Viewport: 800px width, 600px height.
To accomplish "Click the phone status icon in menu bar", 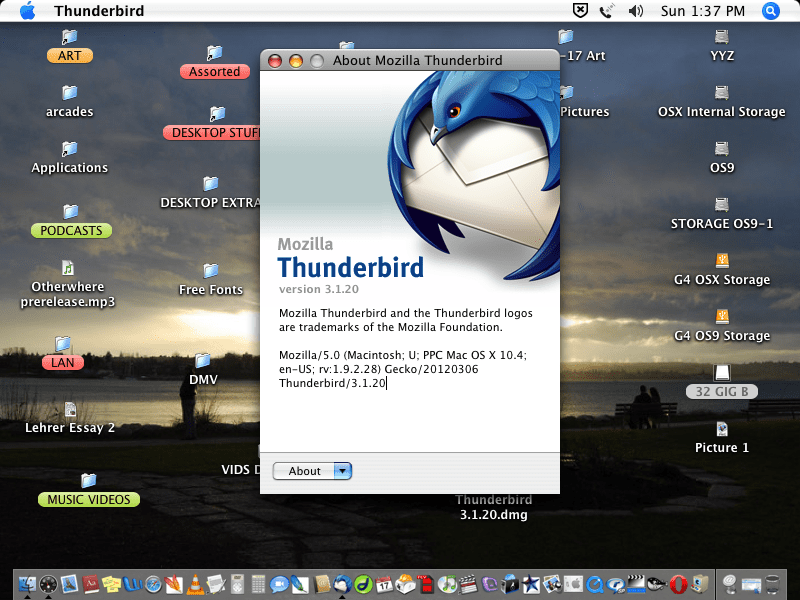I will [607, 11].
